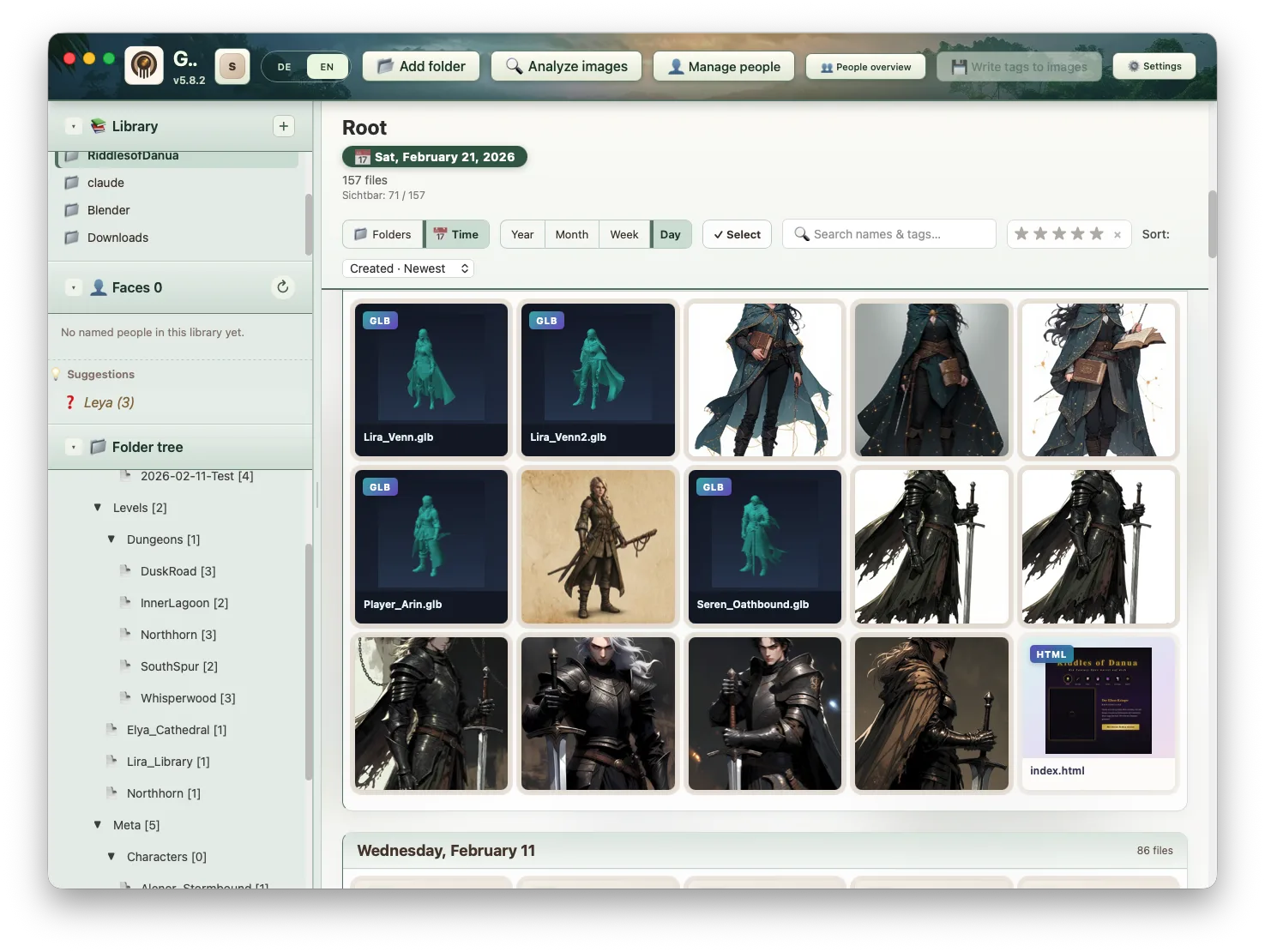Open People overview
1265x952 pixels.
coord(865,67)
